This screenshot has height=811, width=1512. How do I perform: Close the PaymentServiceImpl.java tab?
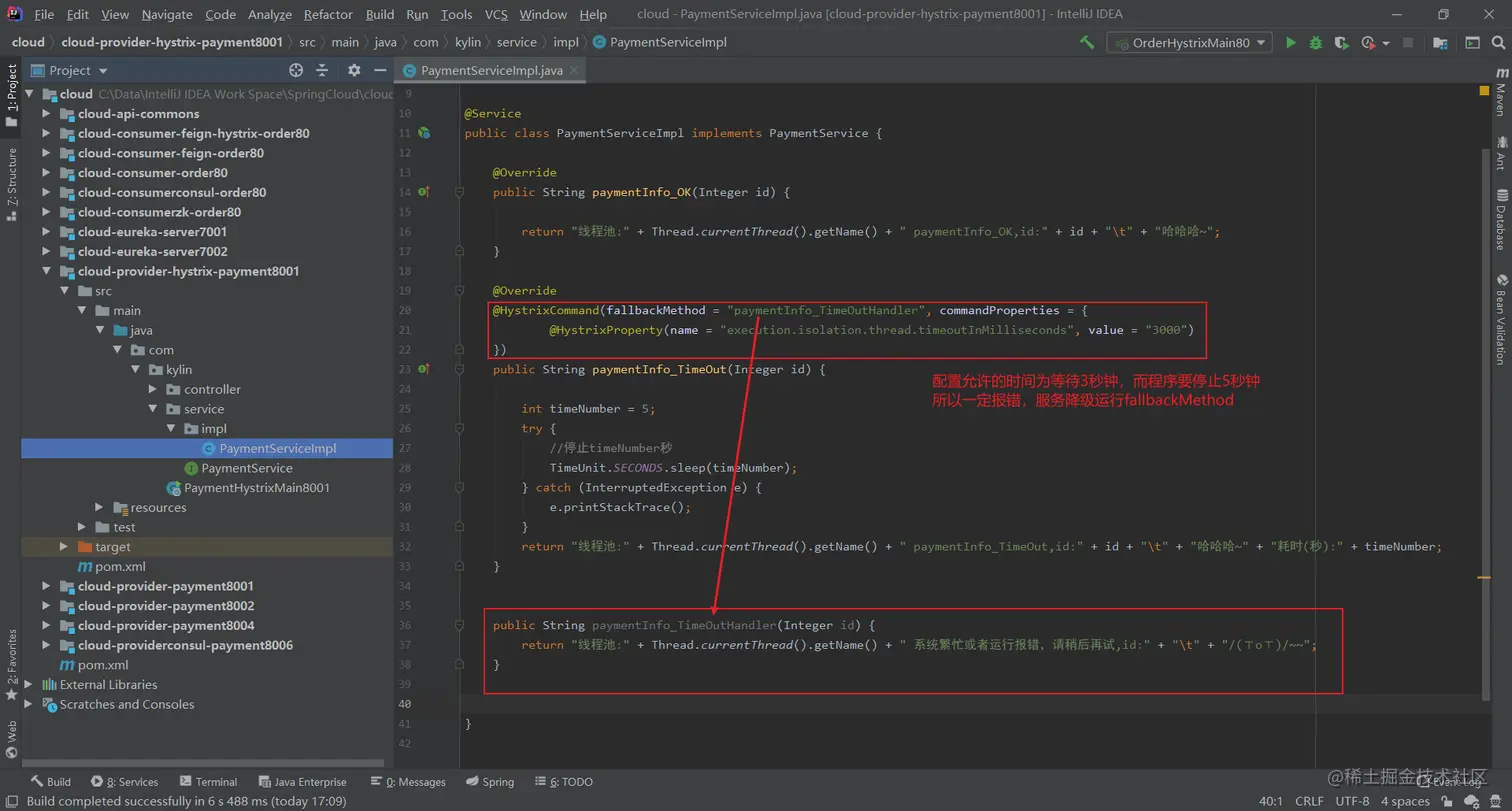574,71
